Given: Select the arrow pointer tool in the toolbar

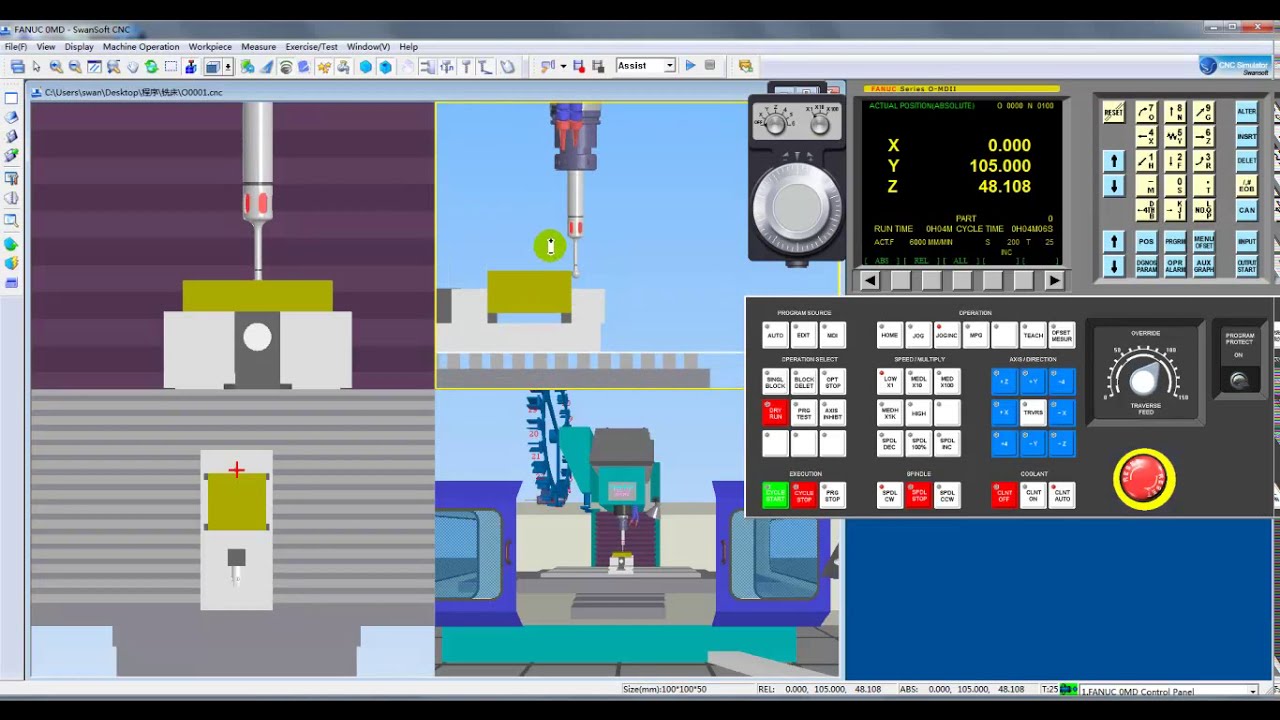Looking at the screenshot, I should (36, 66).
